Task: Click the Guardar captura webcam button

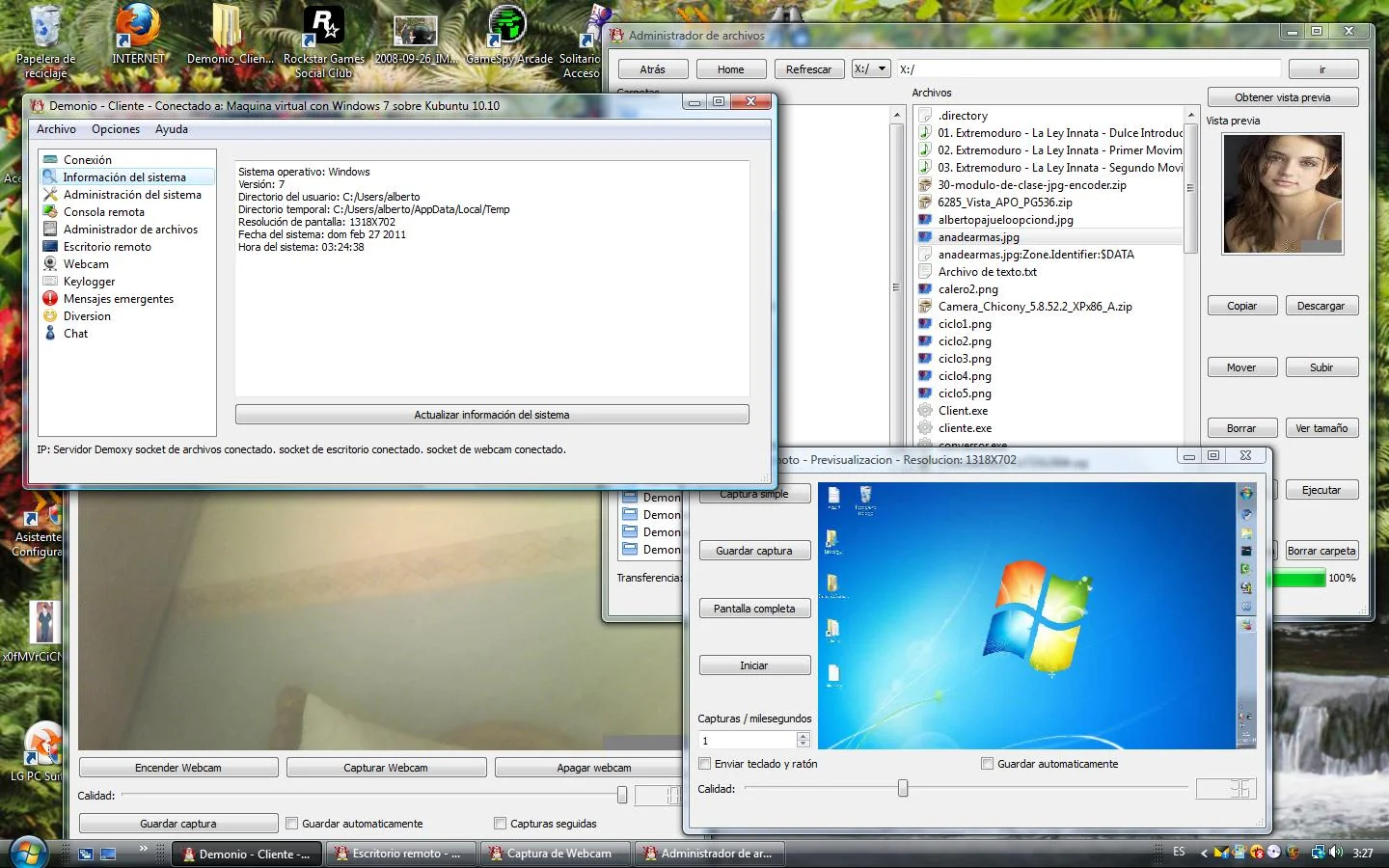Action: click(178, 824)
